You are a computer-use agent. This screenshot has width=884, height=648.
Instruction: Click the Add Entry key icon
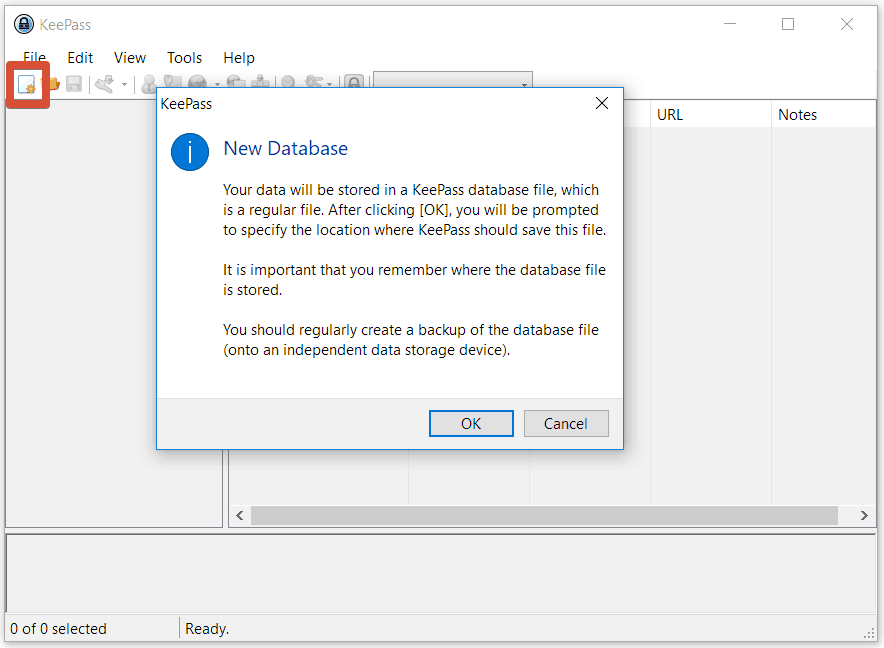click(x=104, y=84)
